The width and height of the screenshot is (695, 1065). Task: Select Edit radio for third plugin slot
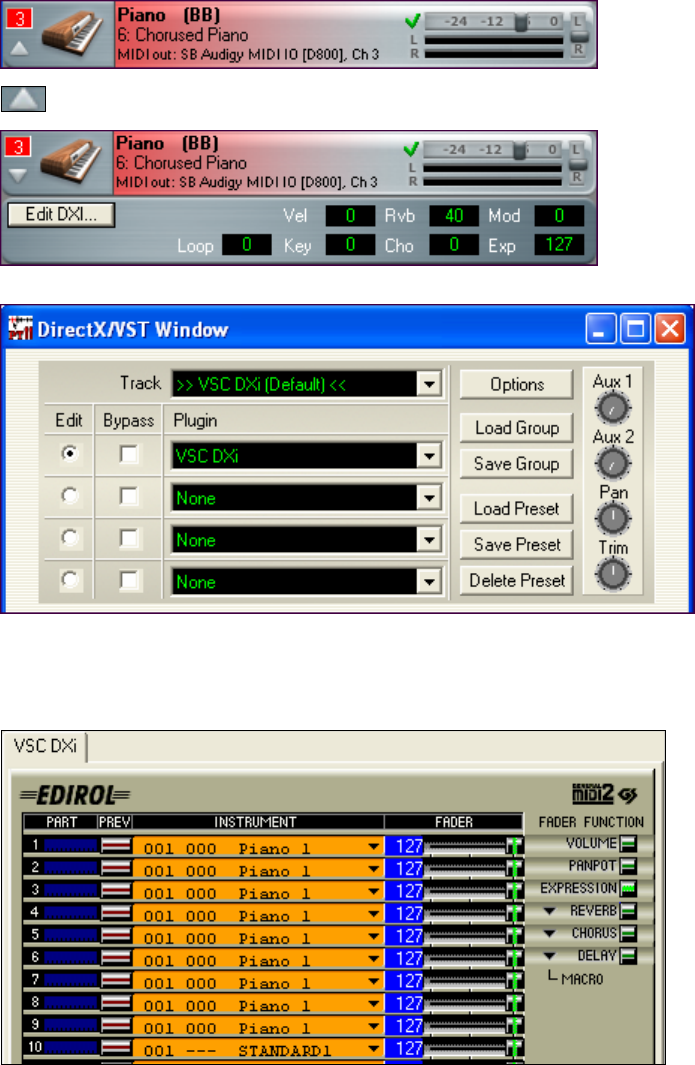click(x=69, y=538)
